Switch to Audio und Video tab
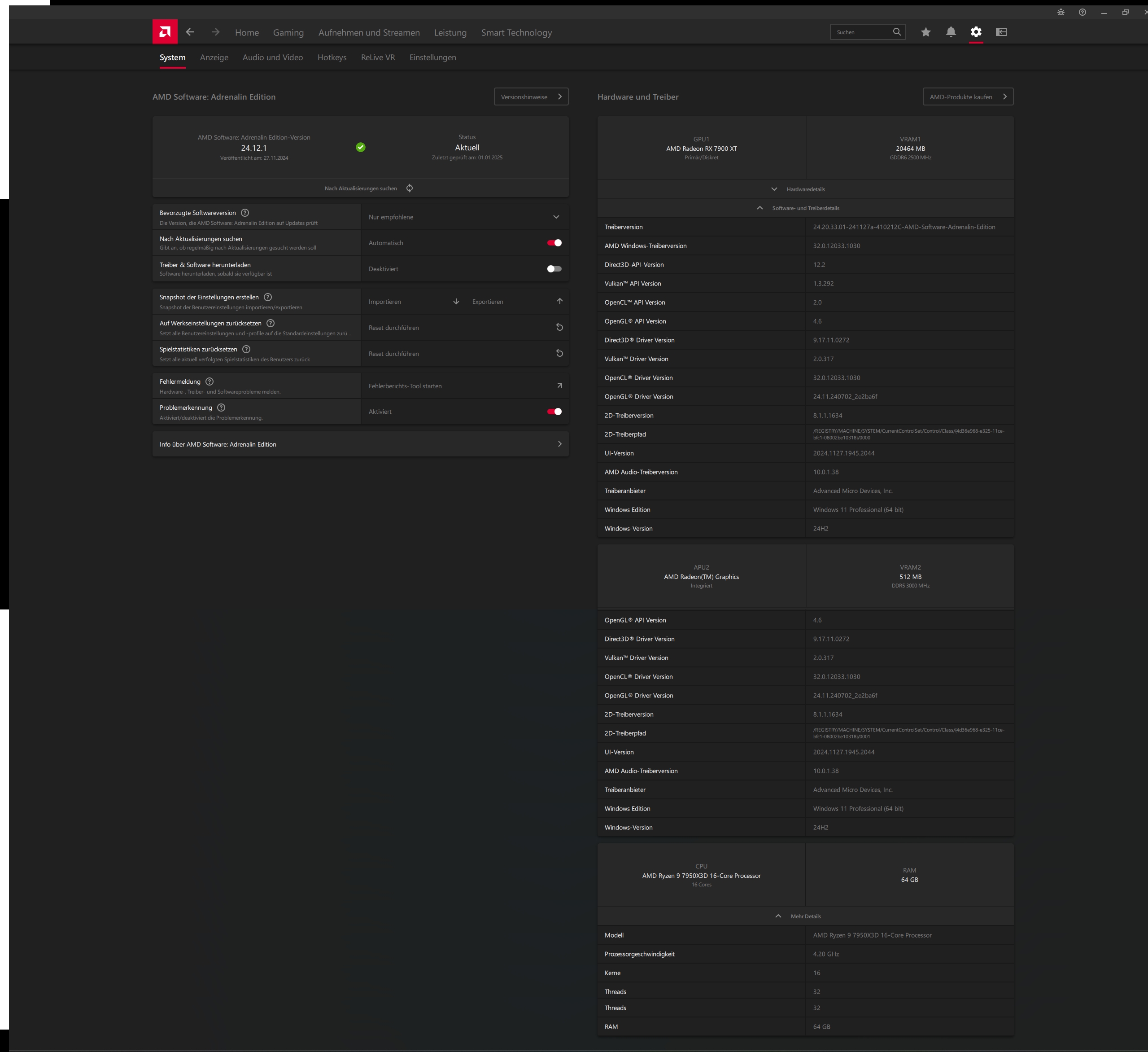The image size is (1148, 1052). pyautogui.click(x=273, y=57)
